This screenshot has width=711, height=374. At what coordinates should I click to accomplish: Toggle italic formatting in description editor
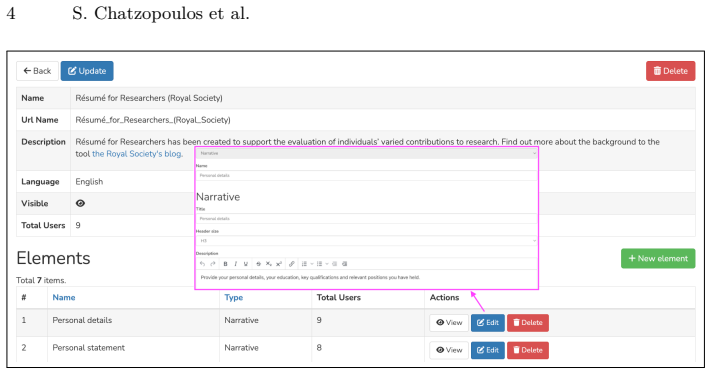tap(235, 264)
